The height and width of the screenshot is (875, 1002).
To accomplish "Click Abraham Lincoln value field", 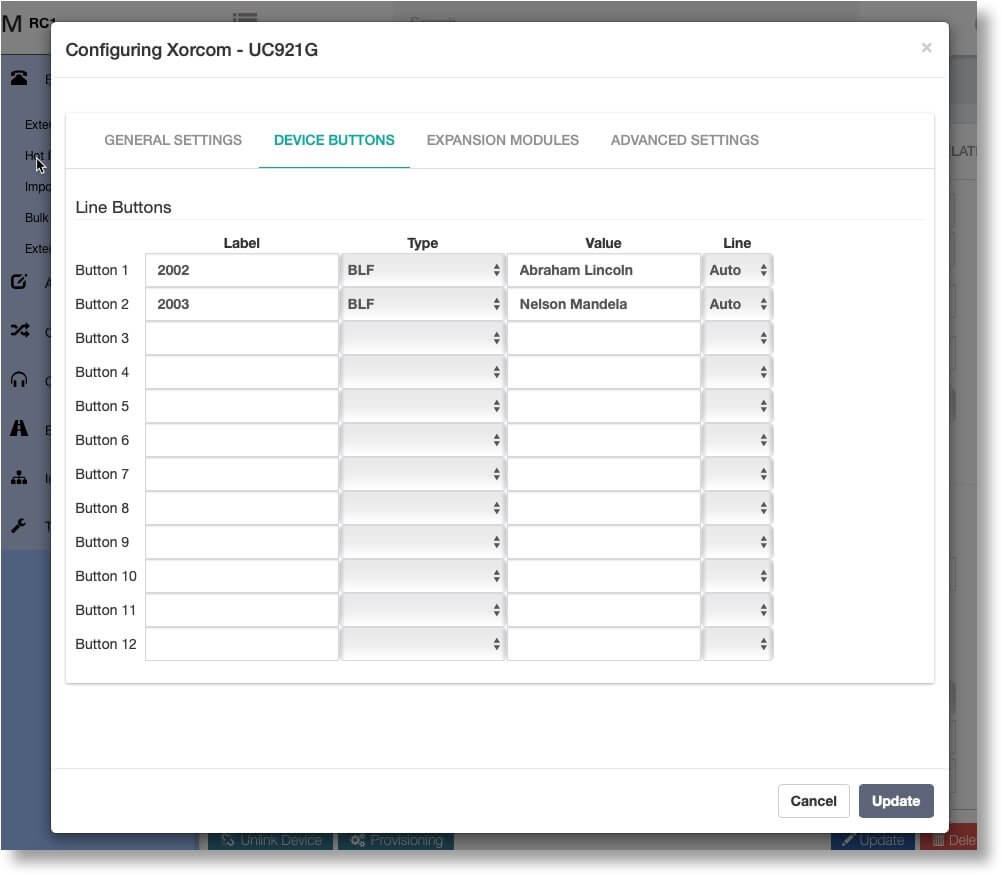I will (603, 270).
